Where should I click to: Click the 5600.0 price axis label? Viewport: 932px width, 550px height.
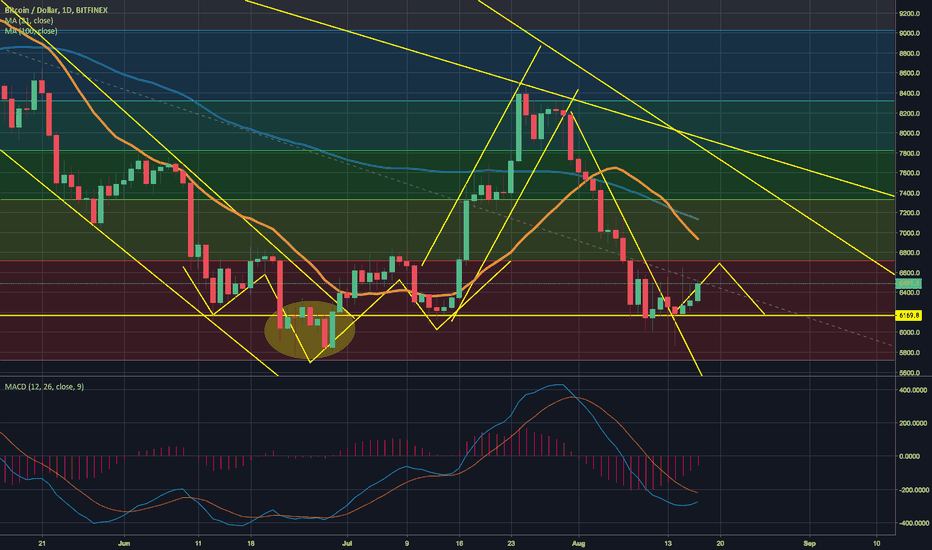[x=909, y=373]
